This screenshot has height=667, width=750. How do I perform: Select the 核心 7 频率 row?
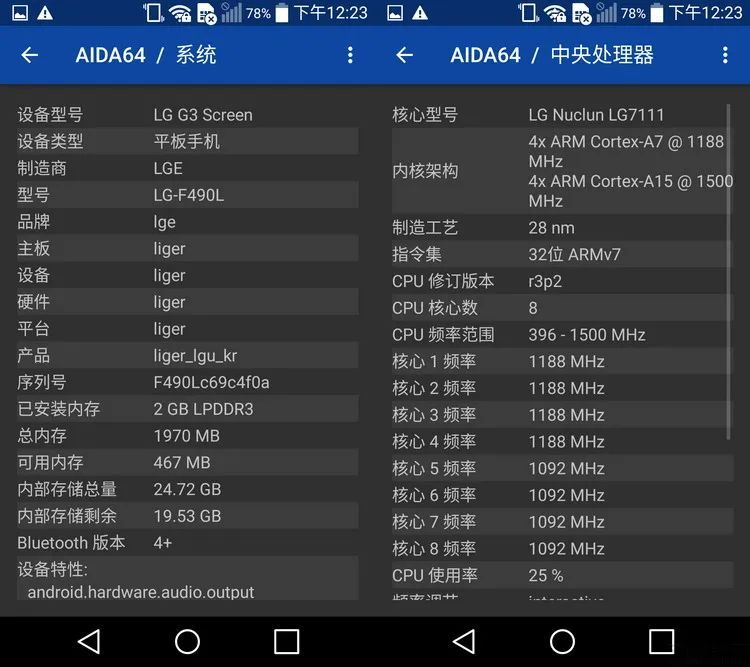click(x=562, y=522)
